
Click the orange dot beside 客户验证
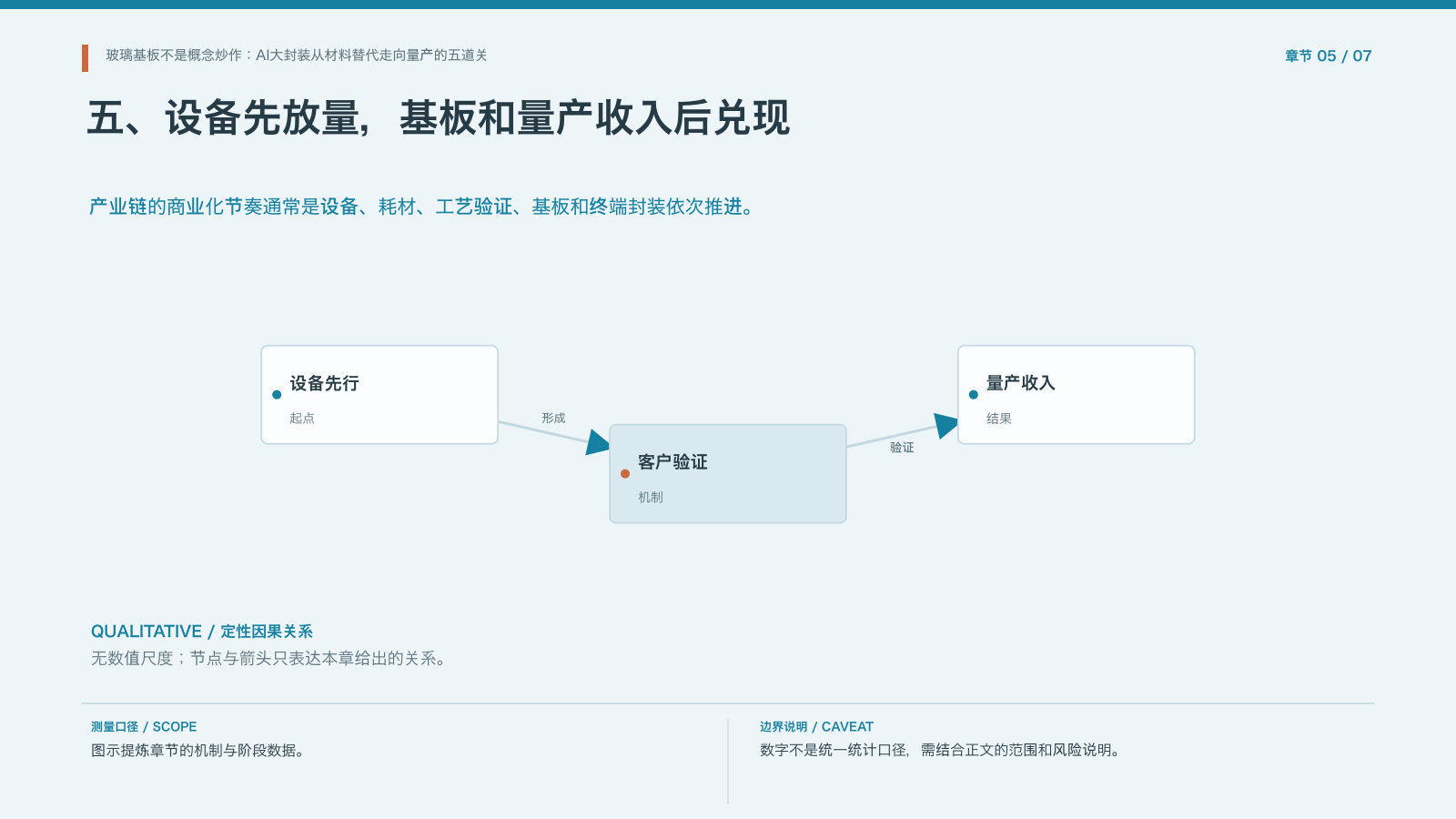coord(625,474)
